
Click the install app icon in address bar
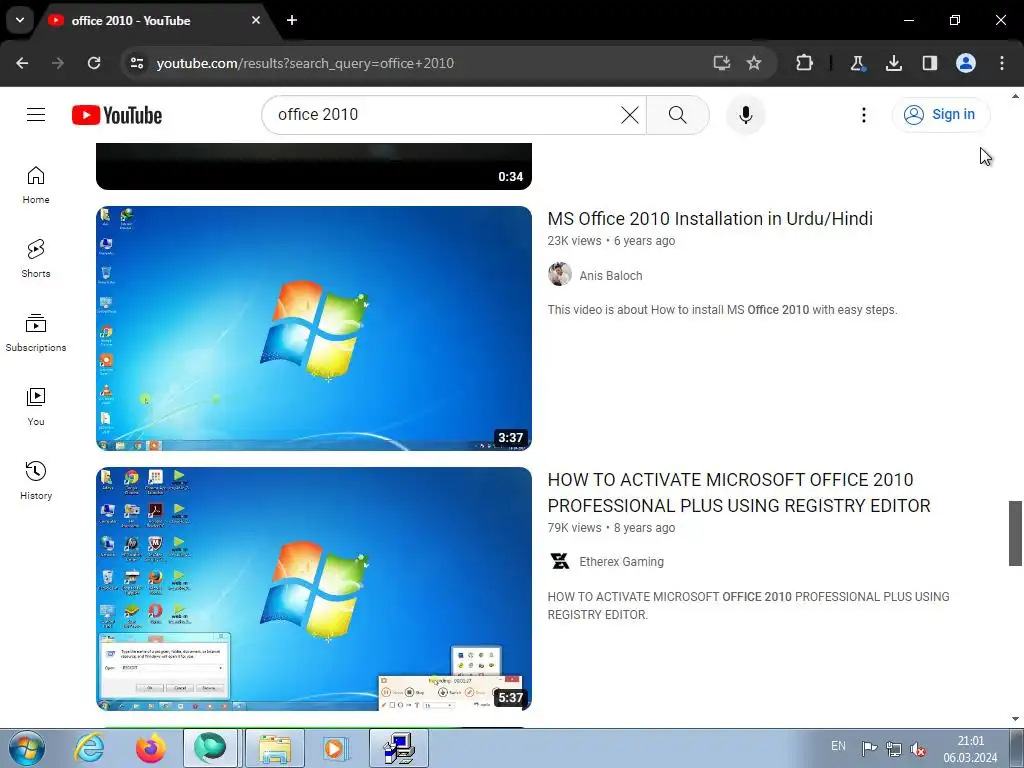(721, 63)
